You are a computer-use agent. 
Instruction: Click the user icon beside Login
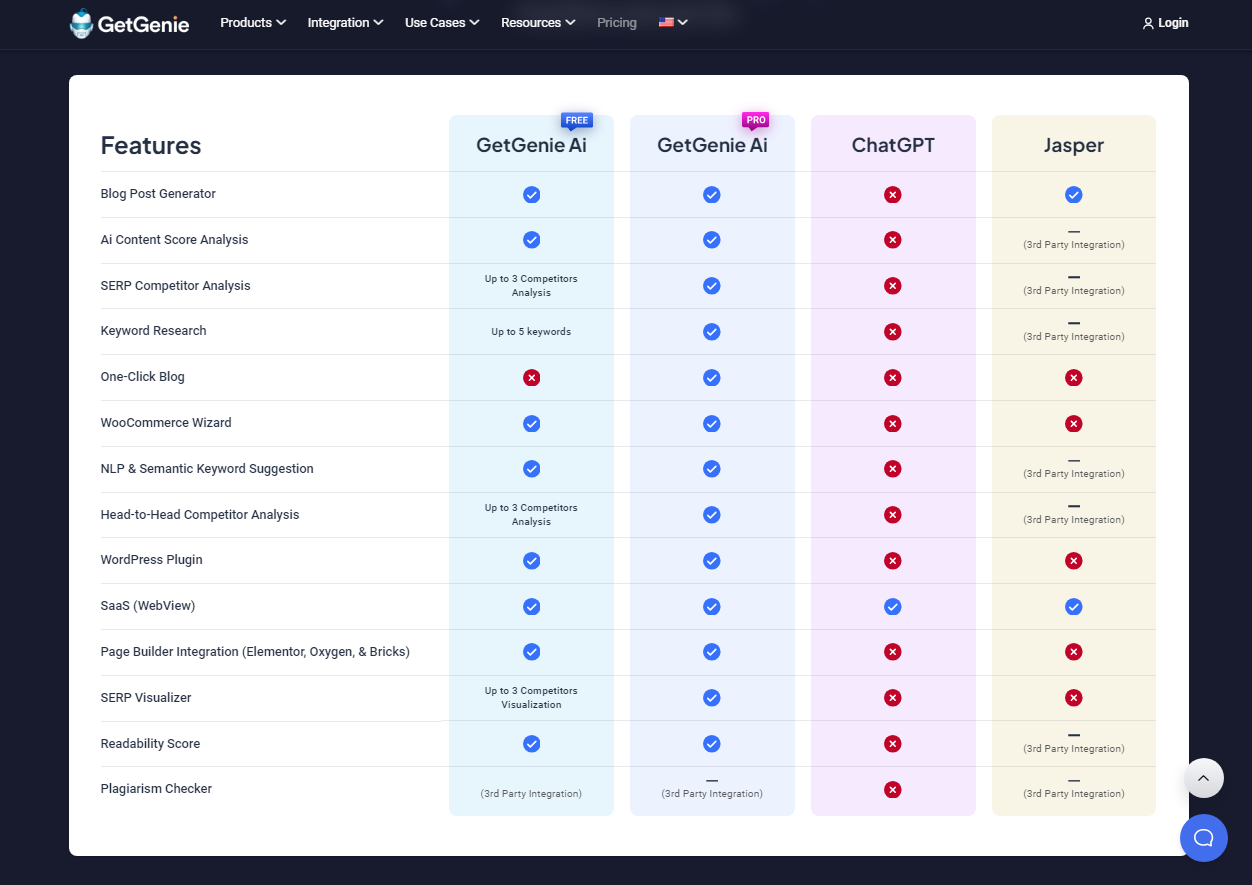click(1148, 23)
